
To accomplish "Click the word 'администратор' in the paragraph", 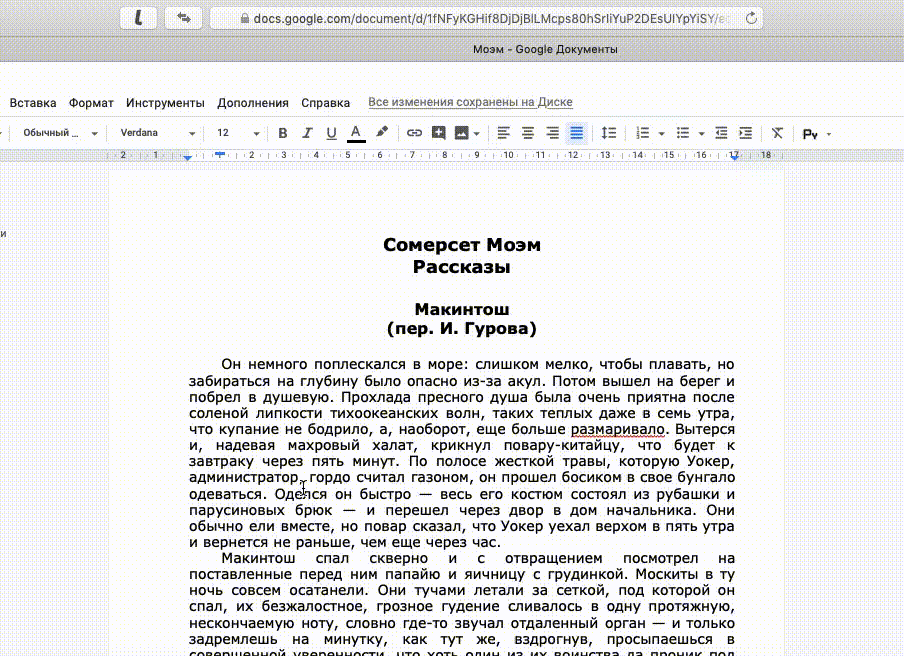I will 244,478.
